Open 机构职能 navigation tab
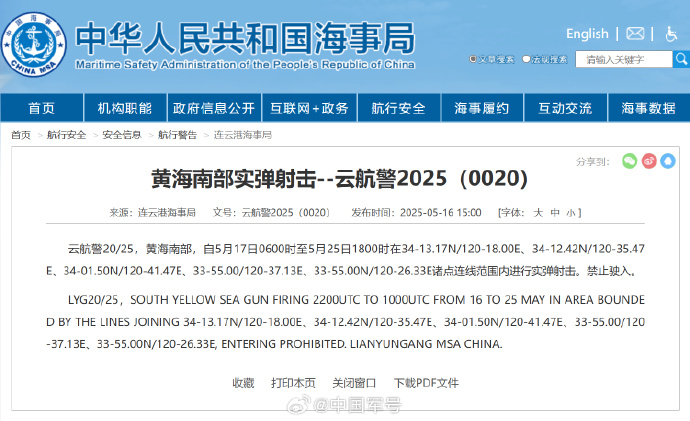The height and width of the screenshot is (421, 690). point(125,108)
